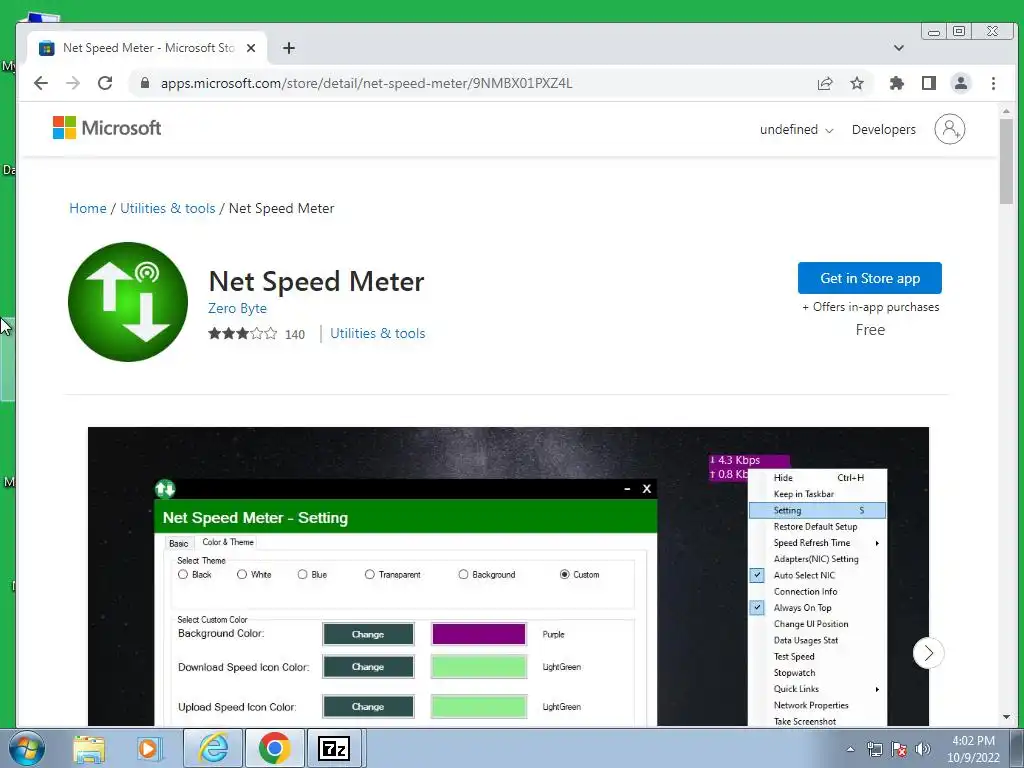Click Get in Store app button

click(870, 278)
